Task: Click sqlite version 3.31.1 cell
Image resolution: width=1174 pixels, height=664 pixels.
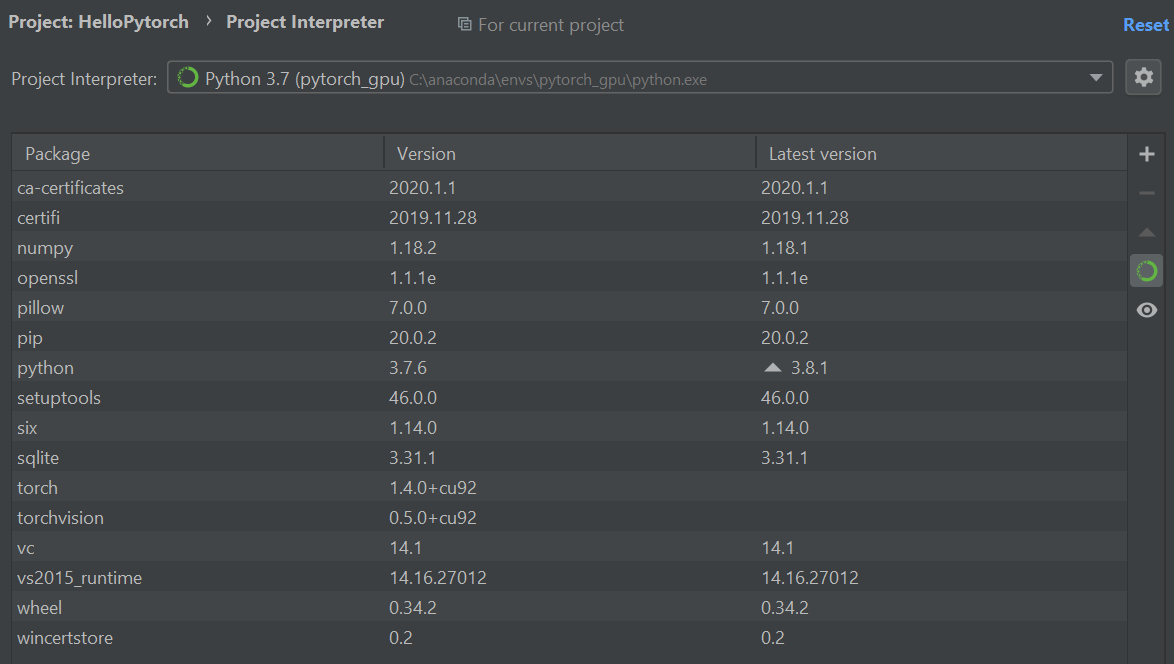Action: 413,457
